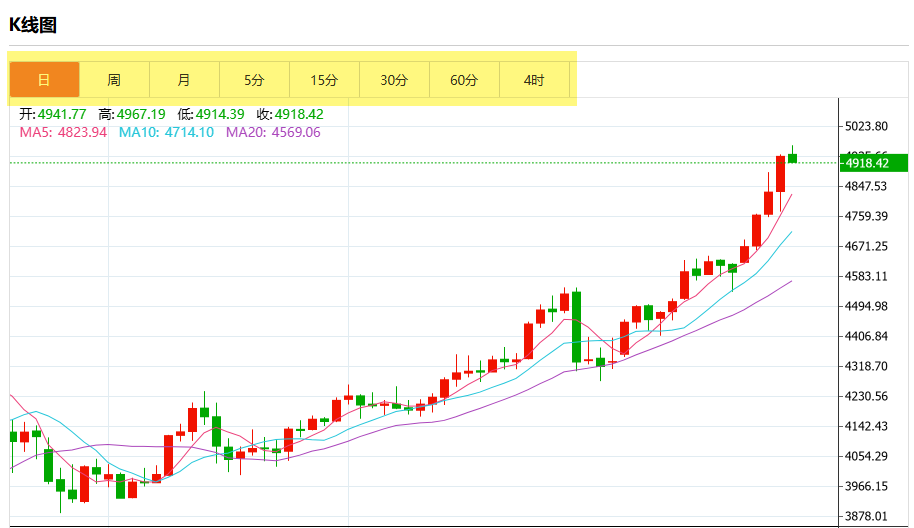Click the 低 low price 4914.39
914x528 pixels.
220,114
